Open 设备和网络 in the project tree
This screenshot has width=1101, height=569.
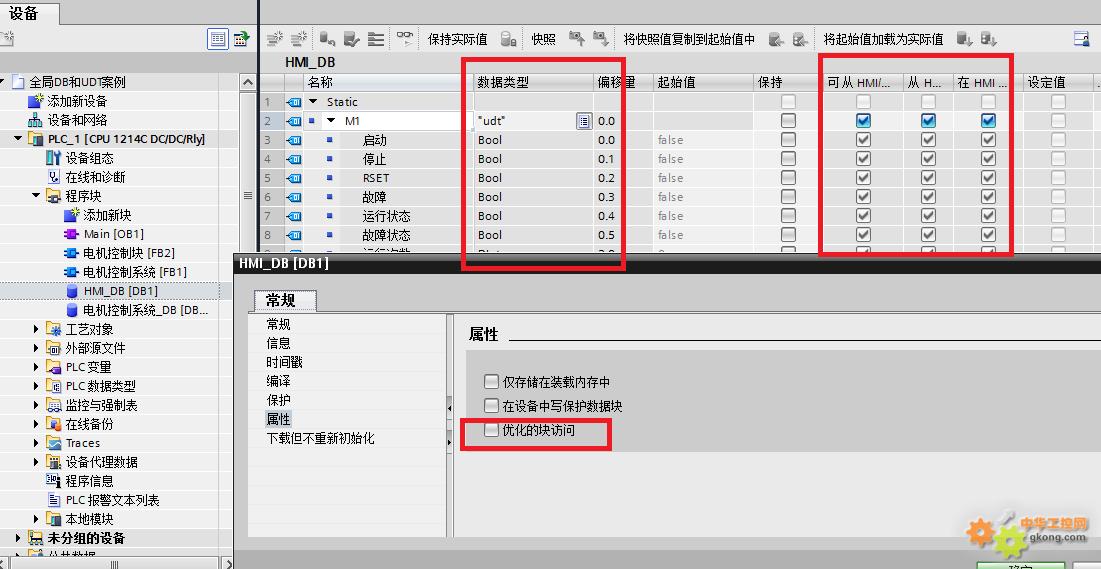click(x=76, y=120)
